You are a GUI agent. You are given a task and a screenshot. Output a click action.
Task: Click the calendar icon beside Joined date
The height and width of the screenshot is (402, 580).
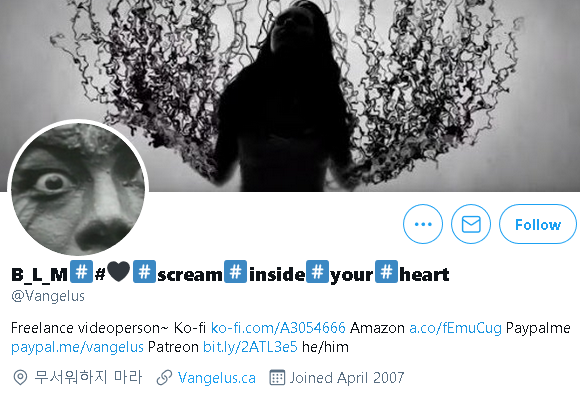277,378
